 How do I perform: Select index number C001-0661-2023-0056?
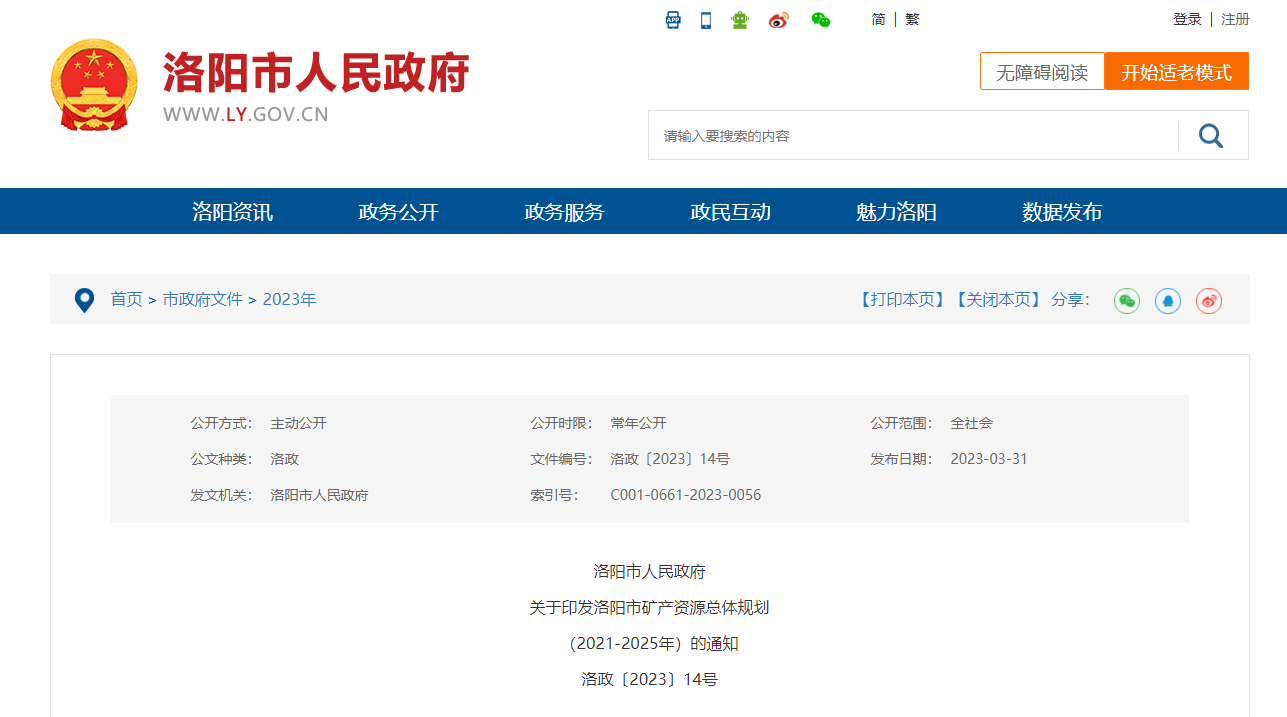[x=686, y=495]
